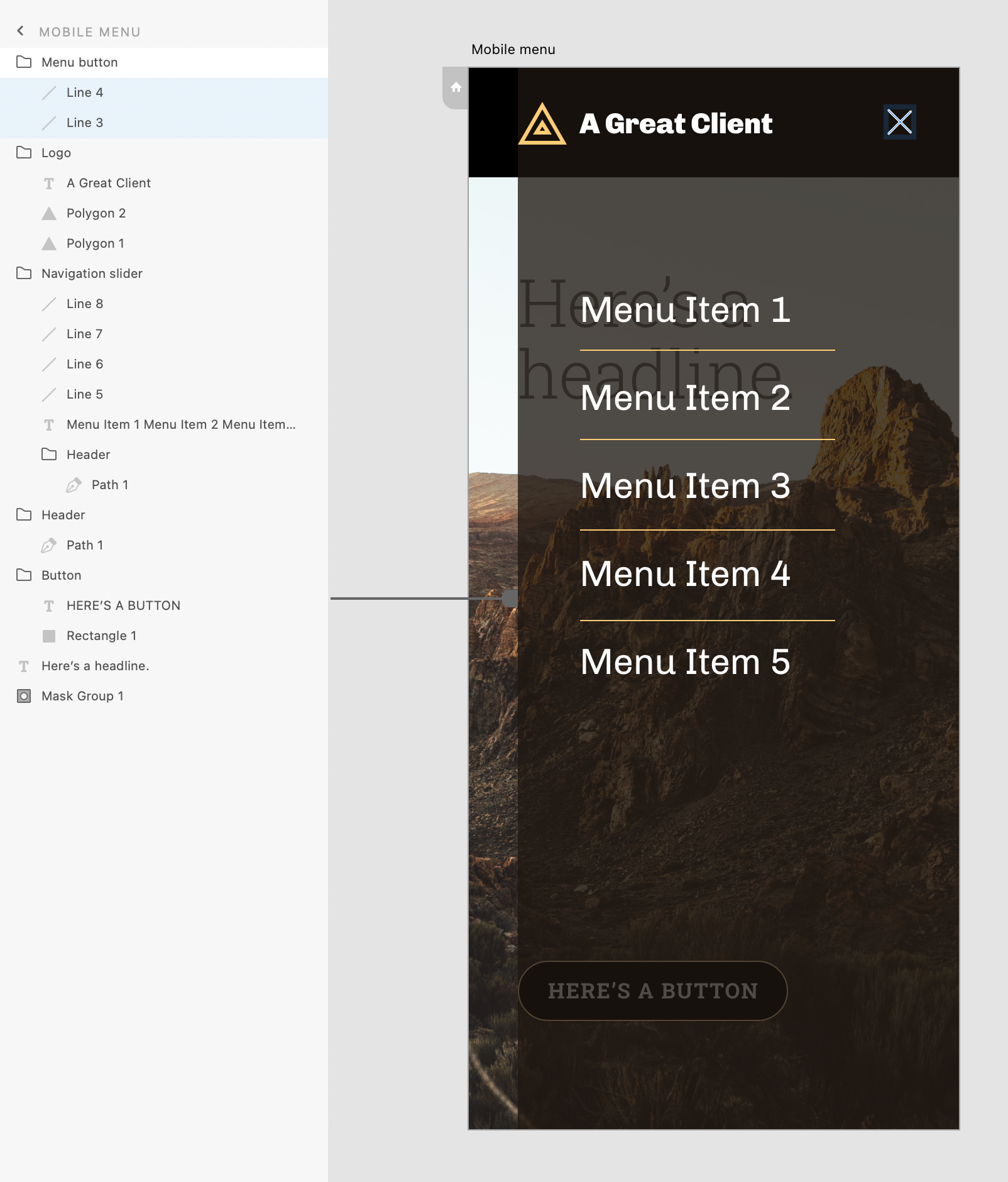Viewport: 1008px width, 1182px height.
Task: Go back using the arrow beside MOBILE MENU
Action: pyautogui.click(x=21, y=31)
